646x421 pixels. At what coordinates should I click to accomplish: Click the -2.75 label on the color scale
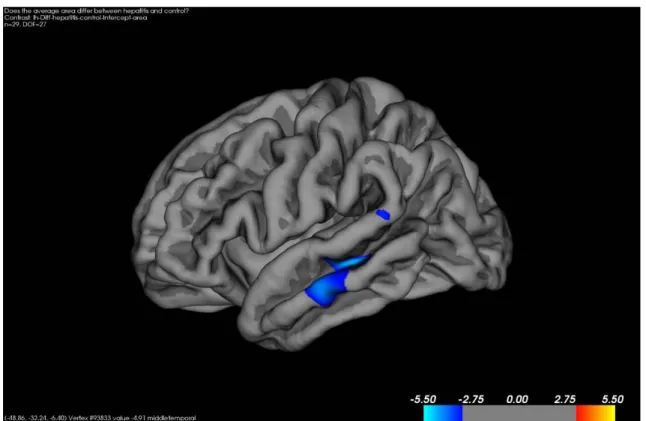[x=471, y=399]
